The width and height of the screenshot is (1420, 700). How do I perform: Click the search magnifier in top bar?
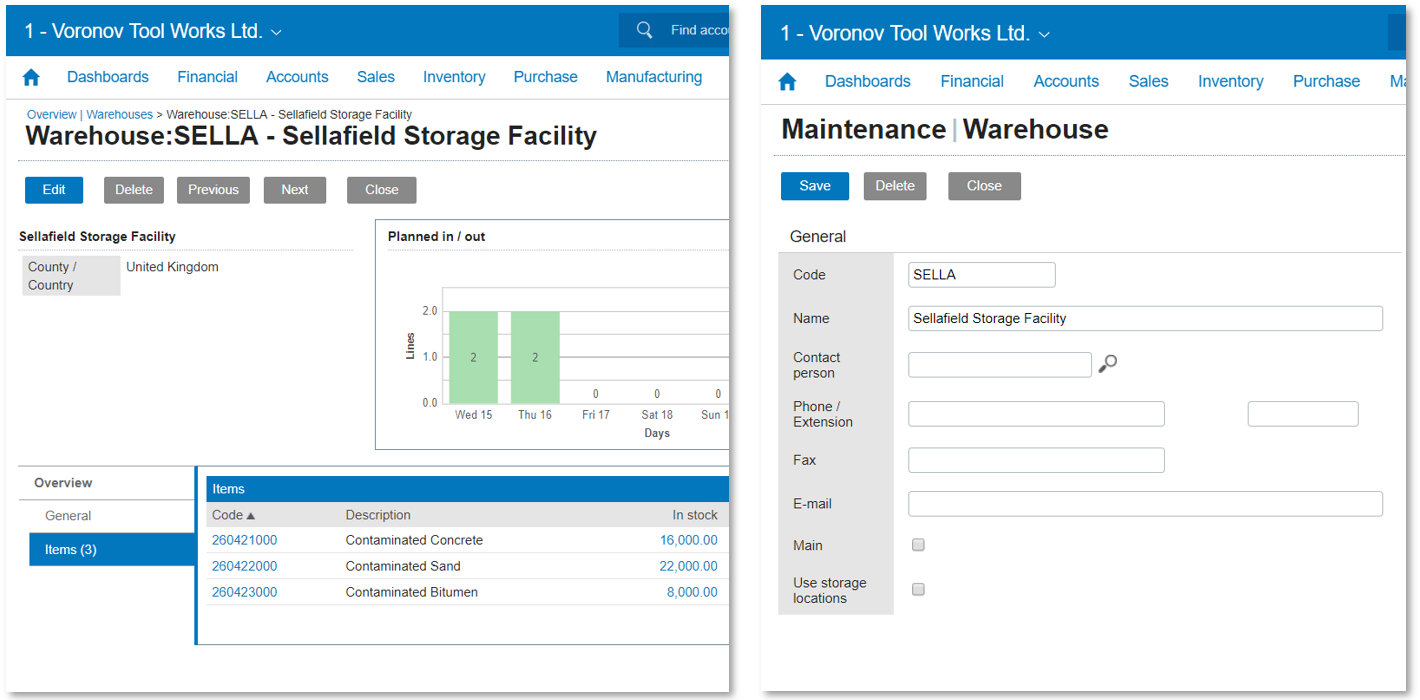(x=645, y=30)
